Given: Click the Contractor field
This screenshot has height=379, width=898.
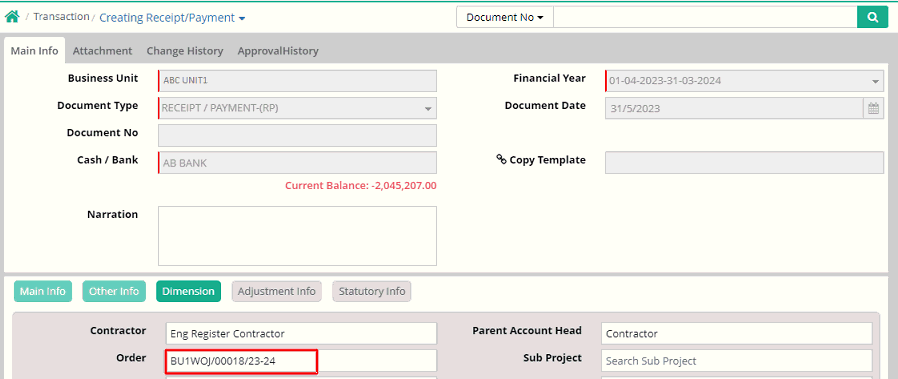Looking at the screenshot, I should tap(301, 333).
